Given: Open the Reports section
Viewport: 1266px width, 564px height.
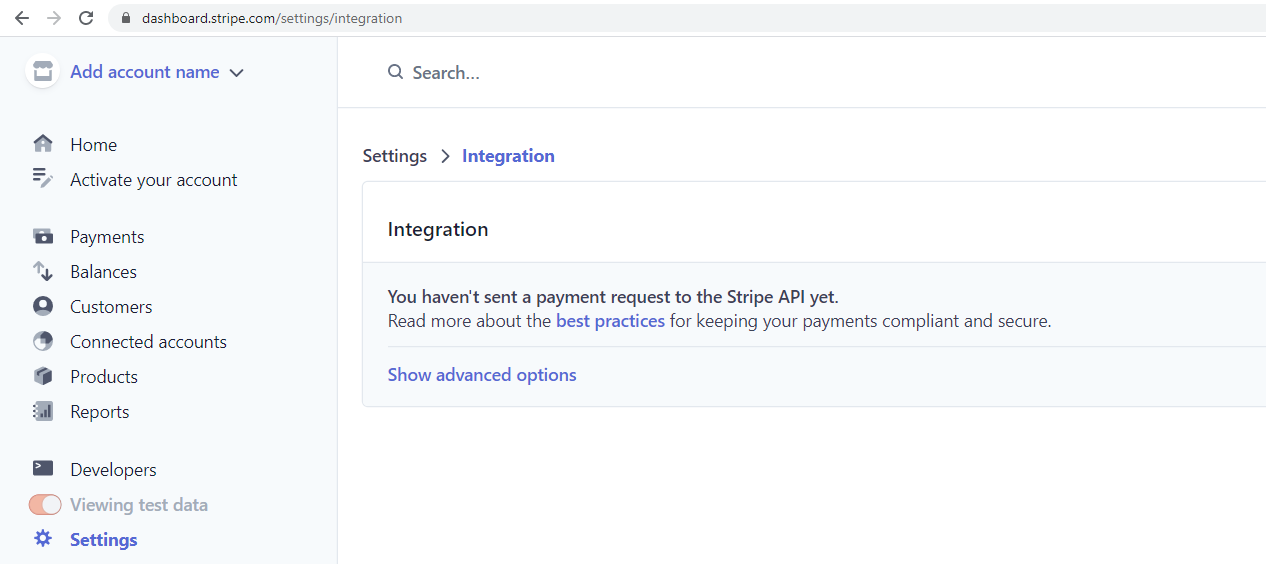Looking at the screenshot, I should 99,412.
